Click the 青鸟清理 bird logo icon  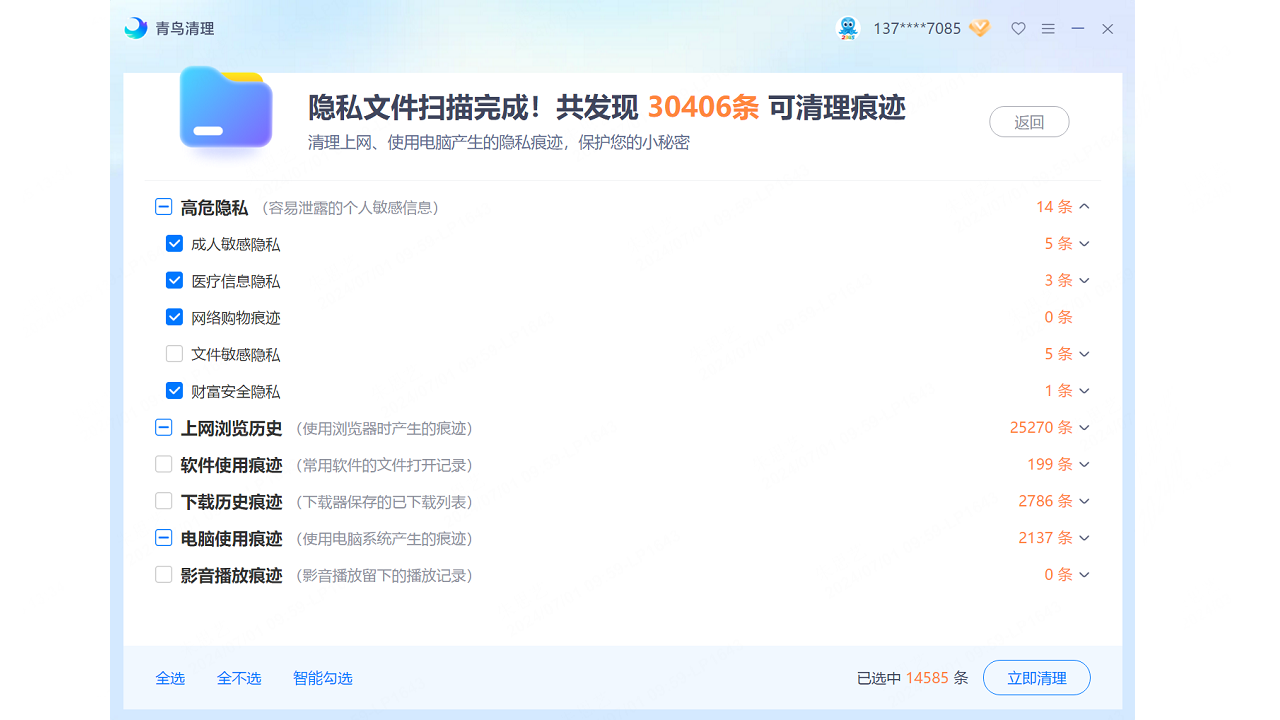point(136,29)
